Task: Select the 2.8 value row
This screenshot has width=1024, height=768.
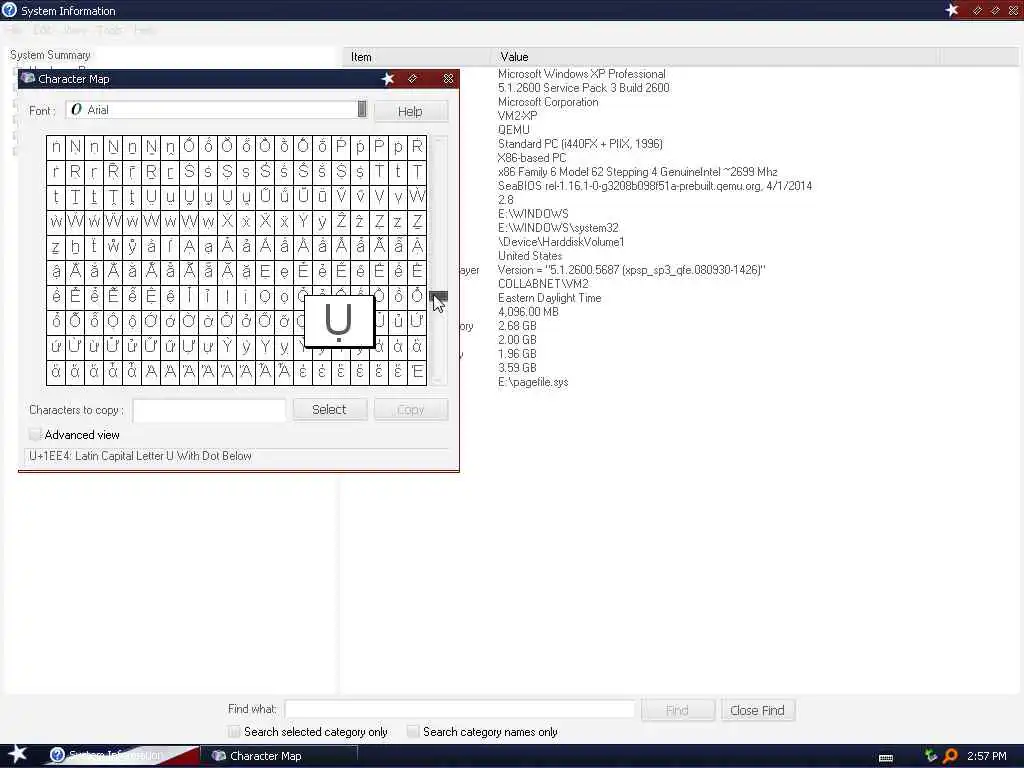Action: pyautogui.click(x=505, y=200)
